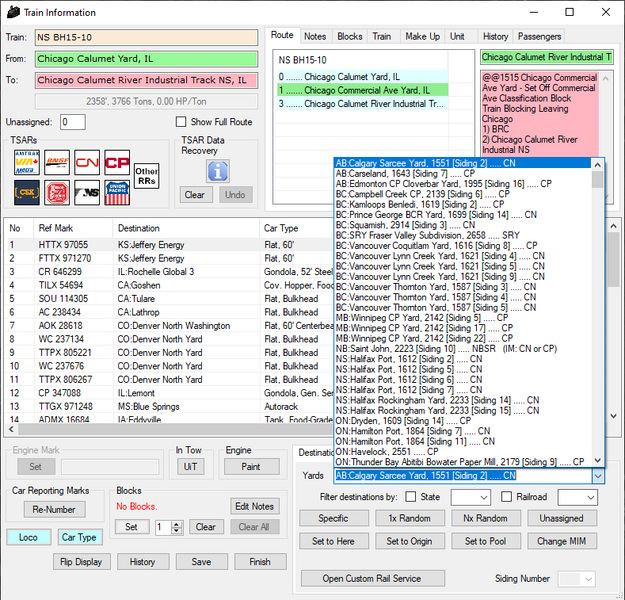This screenshot has height=600, width=625.
Task: Click the Train name input field
Action: pyautogui.click(x=146, y=37)
